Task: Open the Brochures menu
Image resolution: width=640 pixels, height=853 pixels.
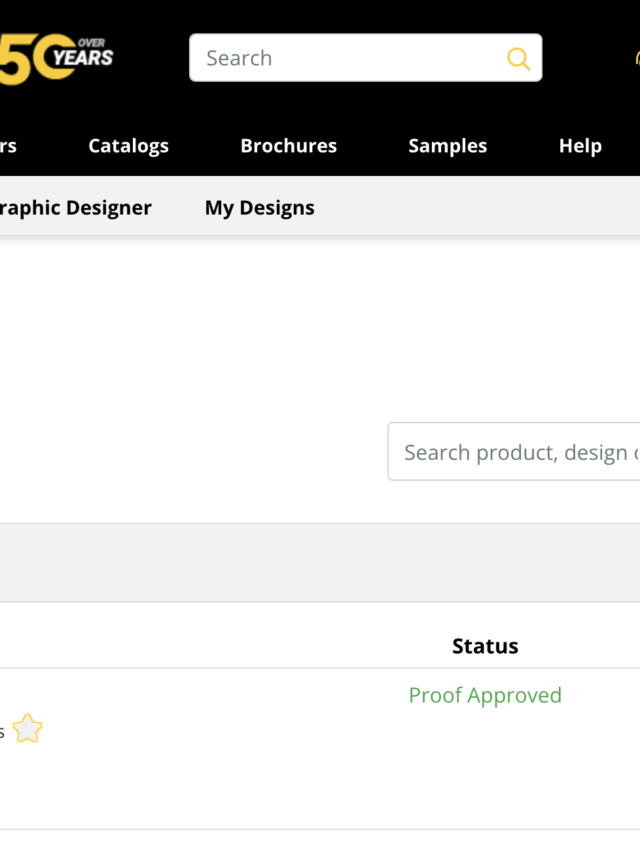Action: pyautogui.click(x=288, y=146)
